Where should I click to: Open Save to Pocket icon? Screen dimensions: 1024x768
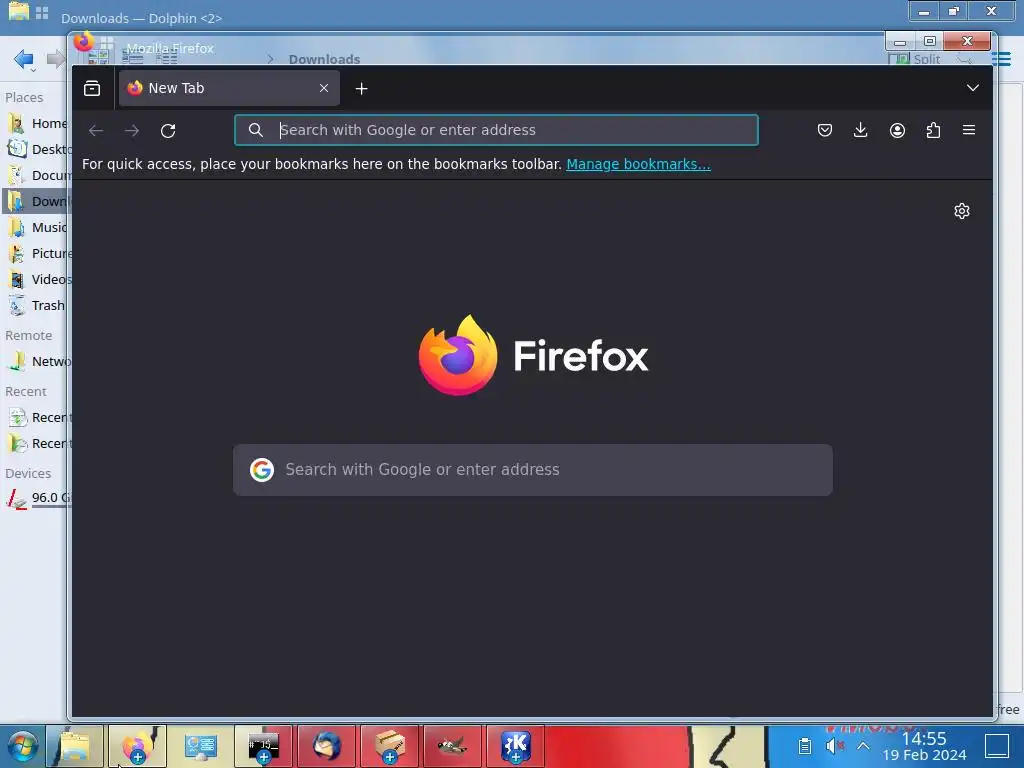(825, 130)
